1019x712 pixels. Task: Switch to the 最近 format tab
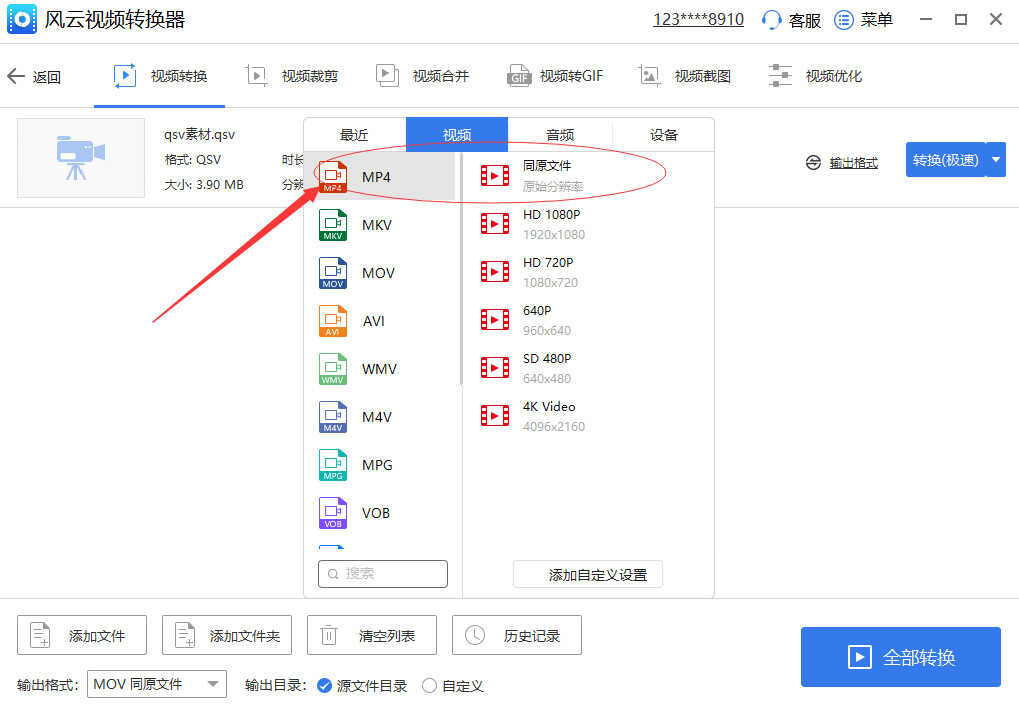pyautogui.click(x=354, y=134)
